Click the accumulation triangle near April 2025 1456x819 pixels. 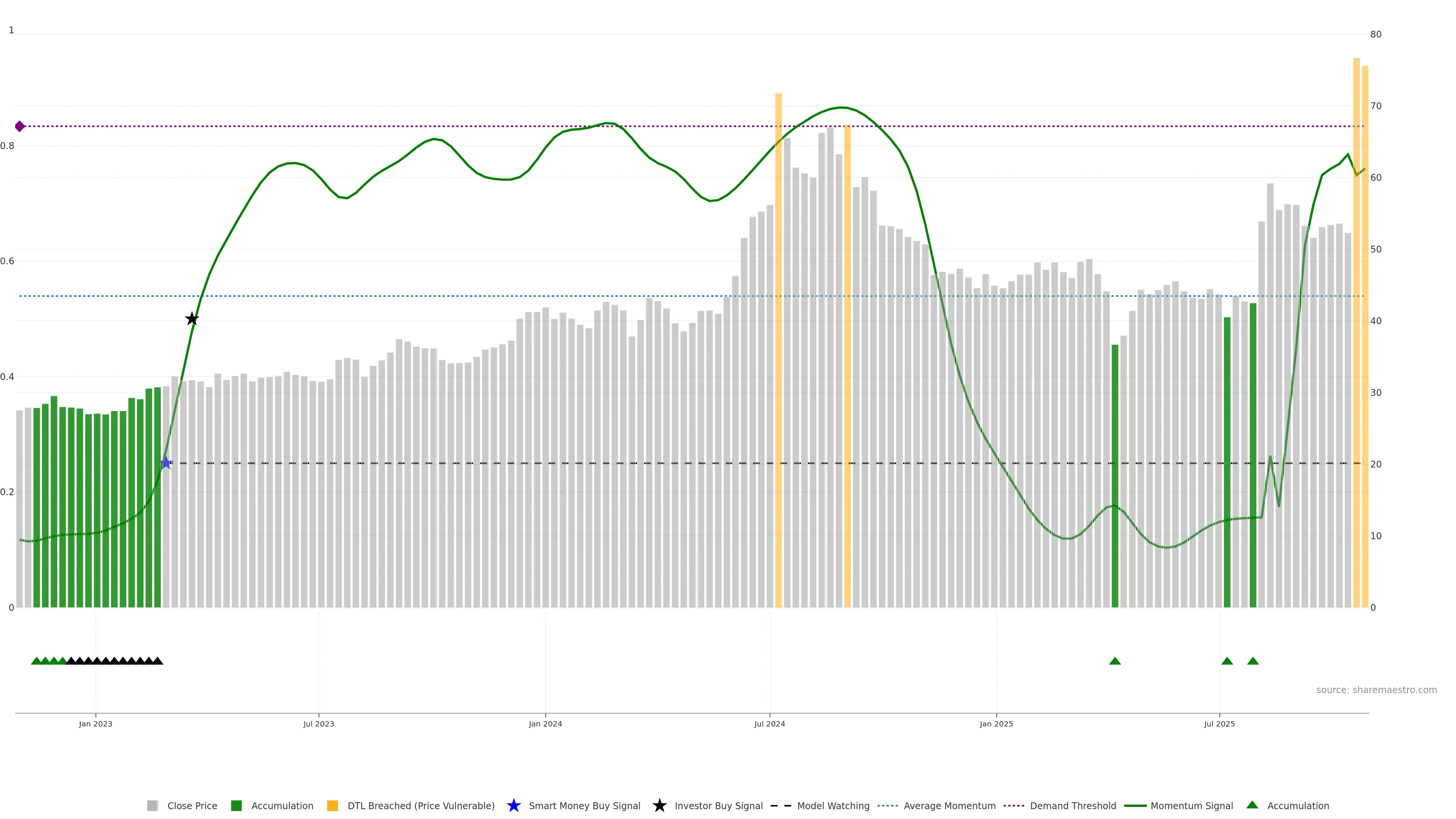1115,661
